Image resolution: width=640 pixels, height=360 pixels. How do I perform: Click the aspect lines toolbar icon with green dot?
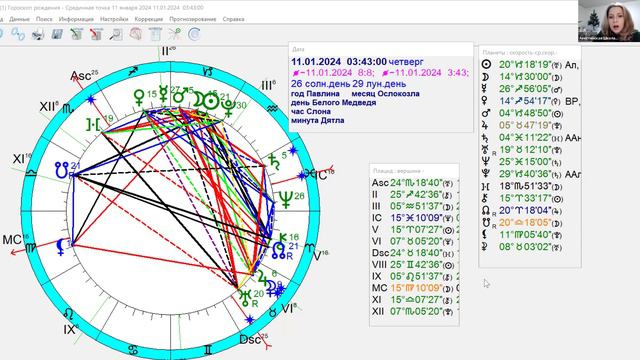(175, 34)
